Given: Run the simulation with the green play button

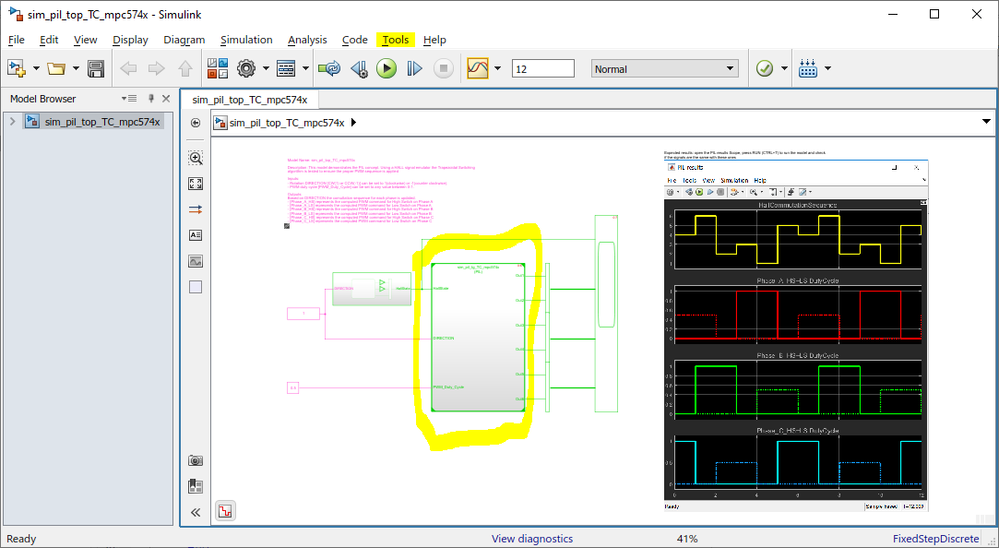Looking at the screenshot, I should 386,69.
